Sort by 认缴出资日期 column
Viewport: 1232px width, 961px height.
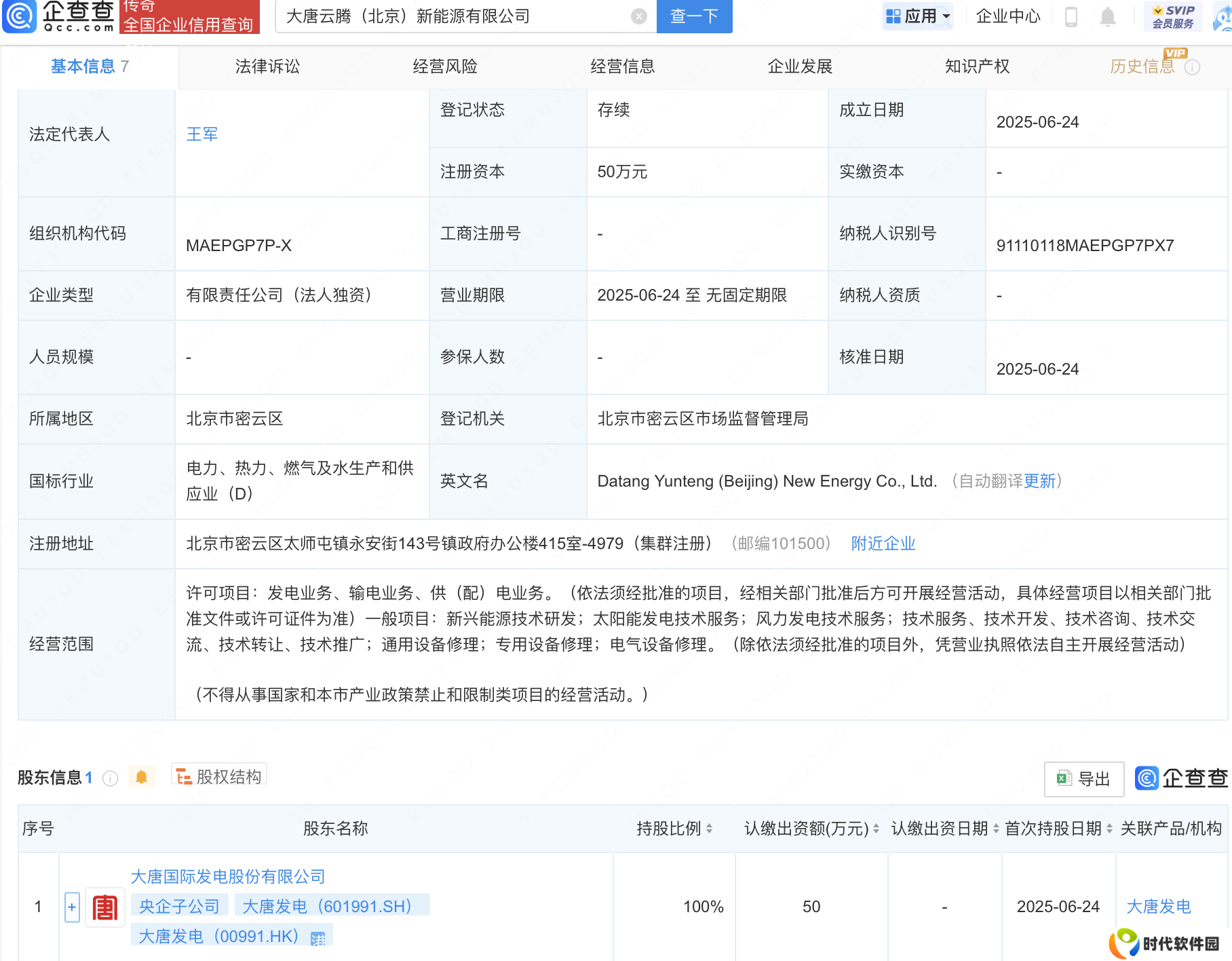pyautogui.click(x=996, y=829)
